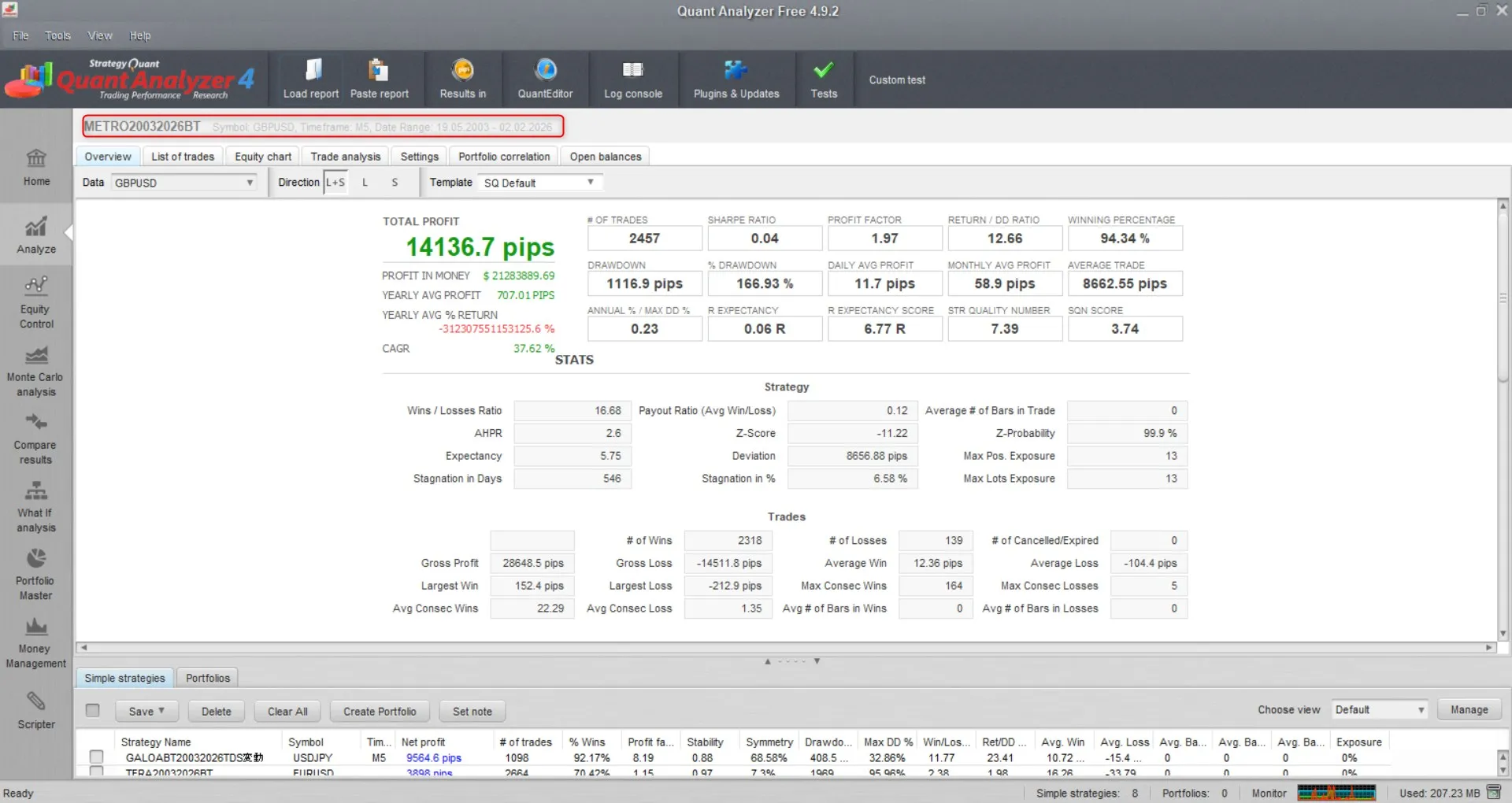
Task: Click the Create Portfolio button
Action: tap(380, 712)
